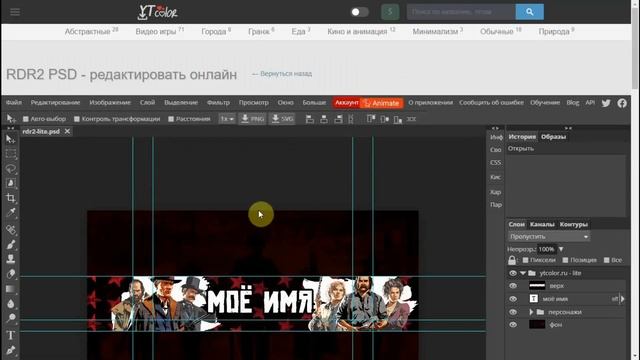
Task: Open the Пропустить blend mode dropdown
Action: coord(549,237)
